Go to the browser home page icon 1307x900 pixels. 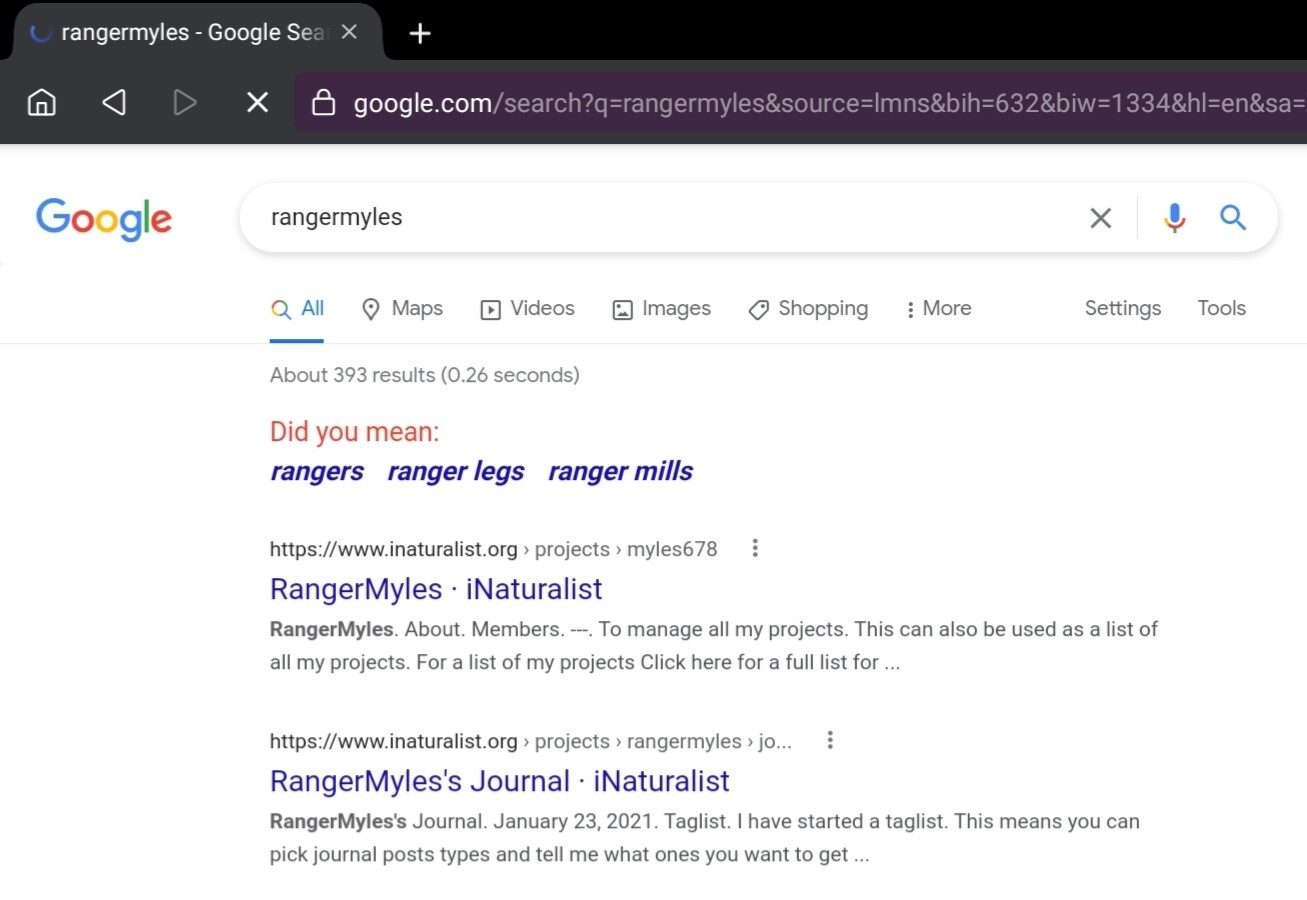tap(41, 102)
